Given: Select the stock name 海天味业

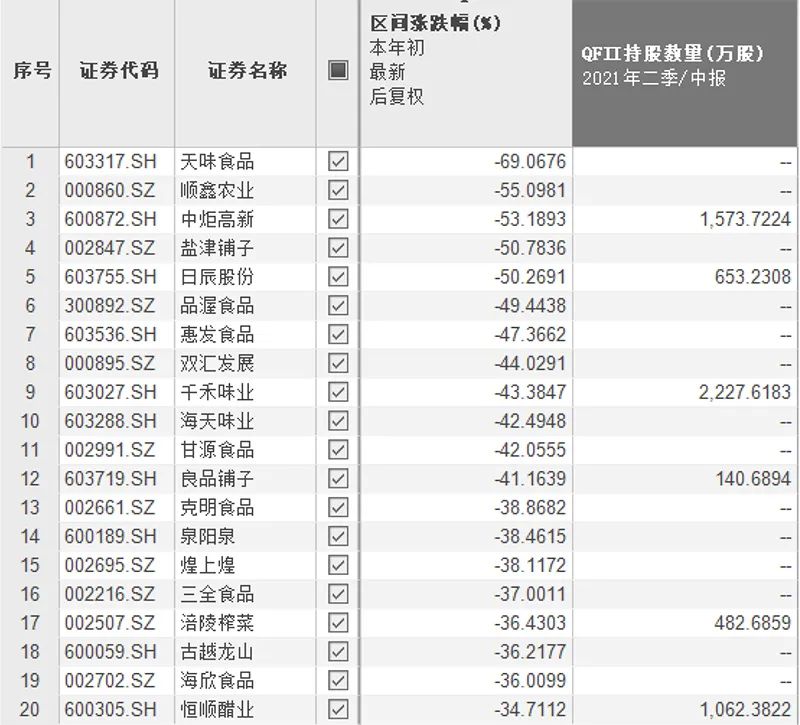Looking at the screenshot, I should (217, 421).
